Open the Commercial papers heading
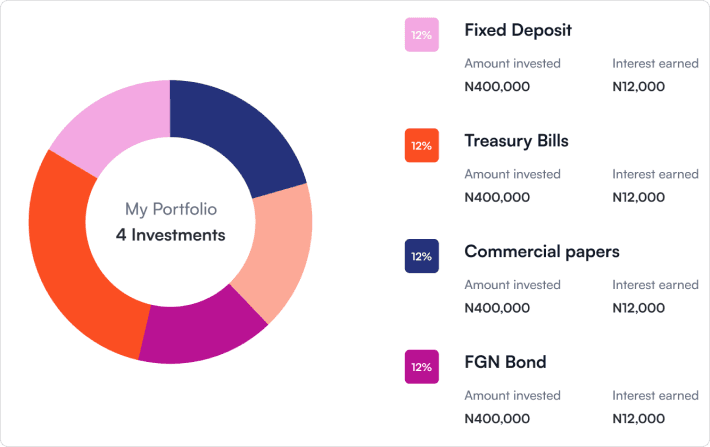This screenshot has width=710, height=447. click(x=541, y=251)
